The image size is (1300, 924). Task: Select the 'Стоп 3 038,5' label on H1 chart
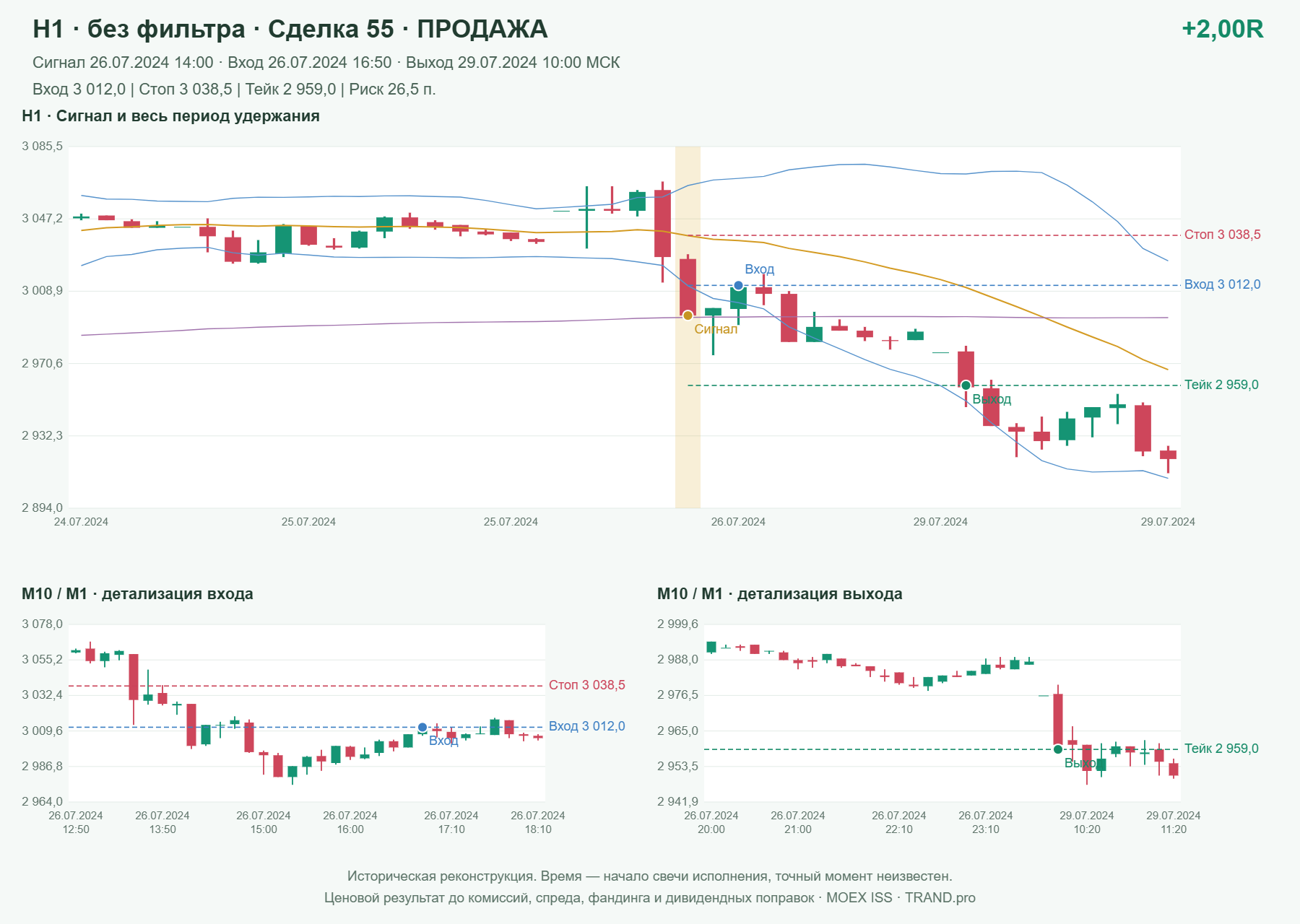point(1222,235)
